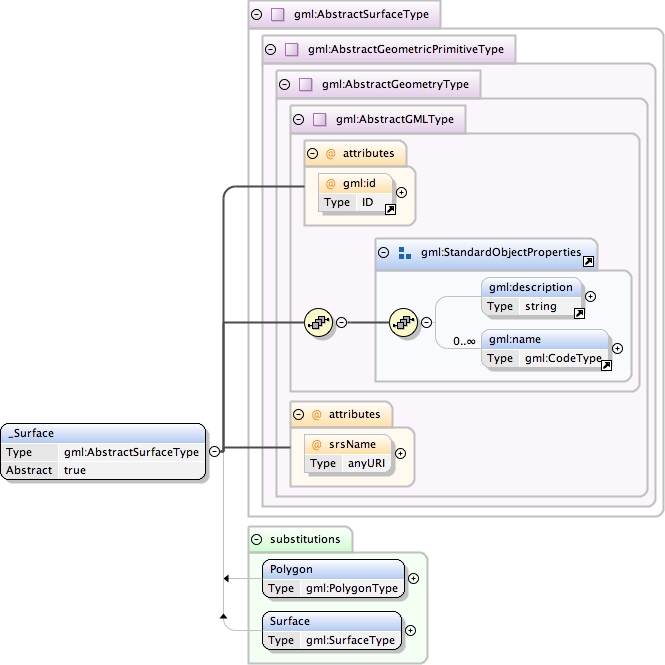Select the gml:description element header
The image size is (665, 665).
531,288
